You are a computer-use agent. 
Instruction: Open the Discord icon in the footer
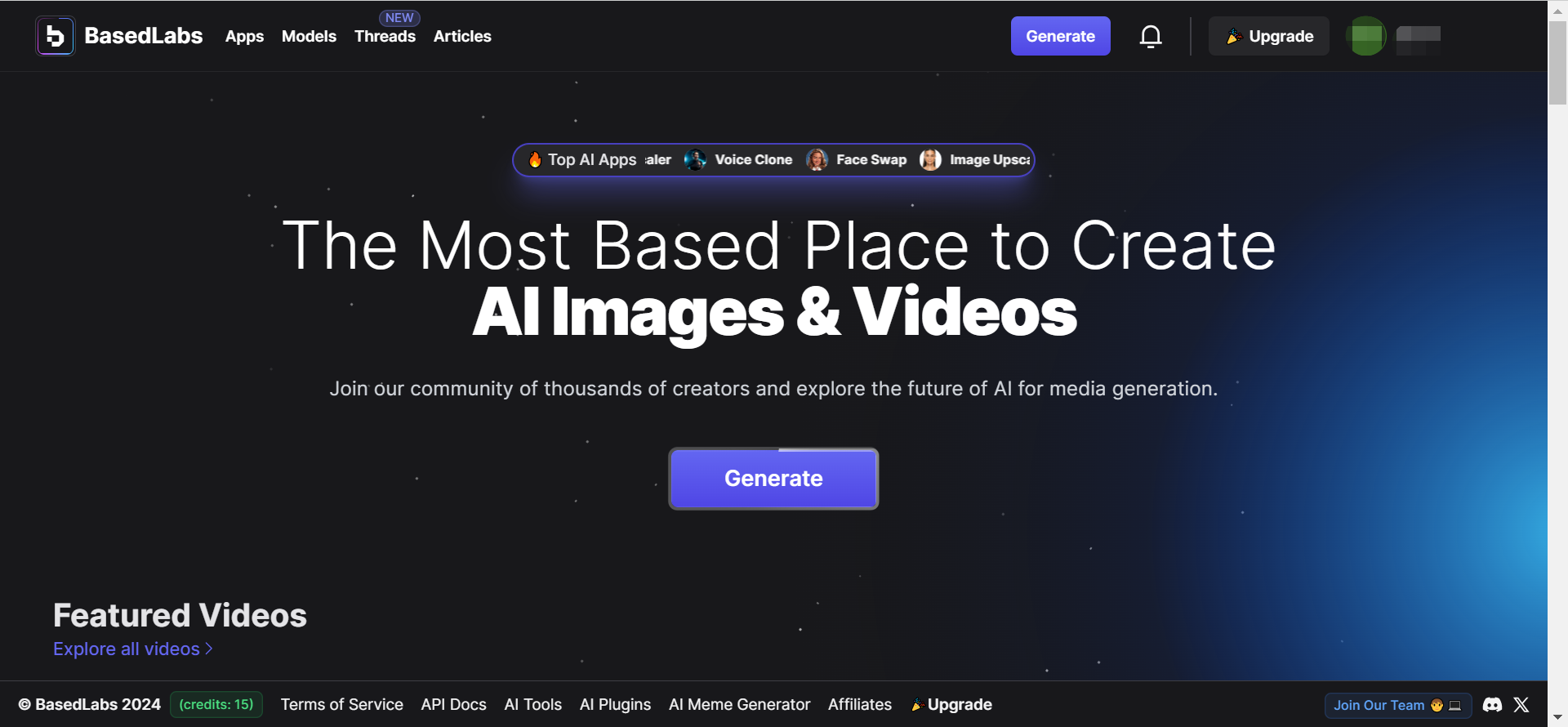tap(1492, 705)
